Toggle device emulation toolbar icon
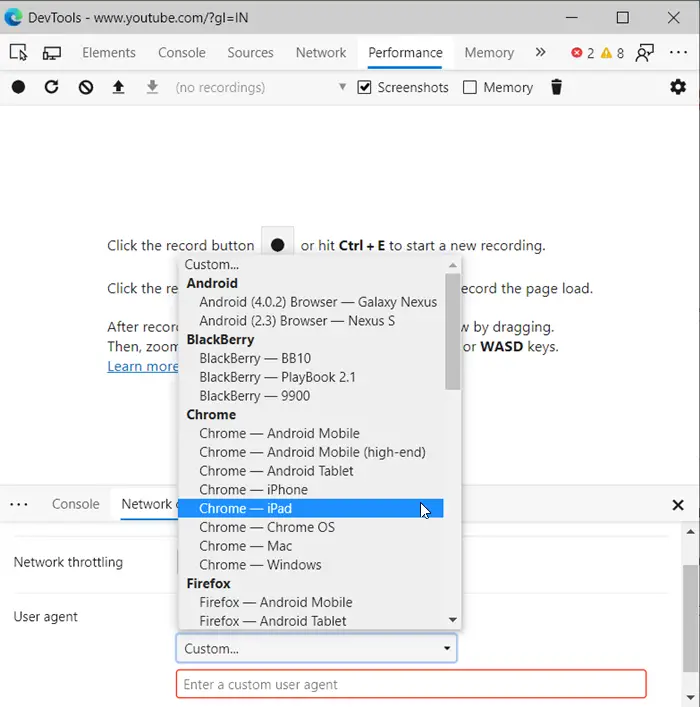Viewport: 700px width, 707px height. pos(51,53)
